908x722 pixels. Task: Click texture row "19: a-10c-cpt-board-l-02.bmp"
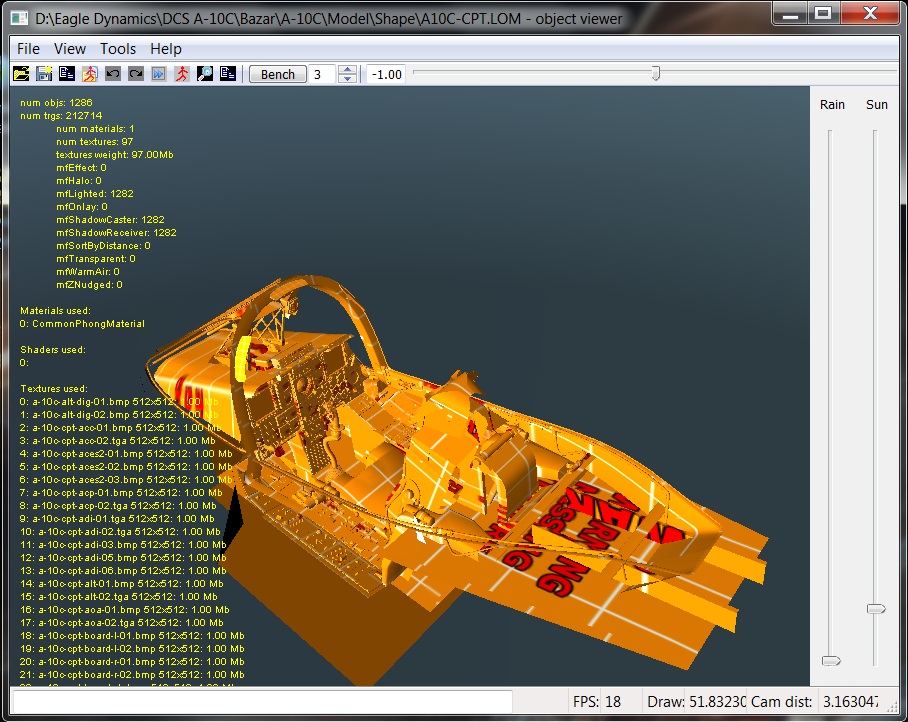click(x=132, y=649)
